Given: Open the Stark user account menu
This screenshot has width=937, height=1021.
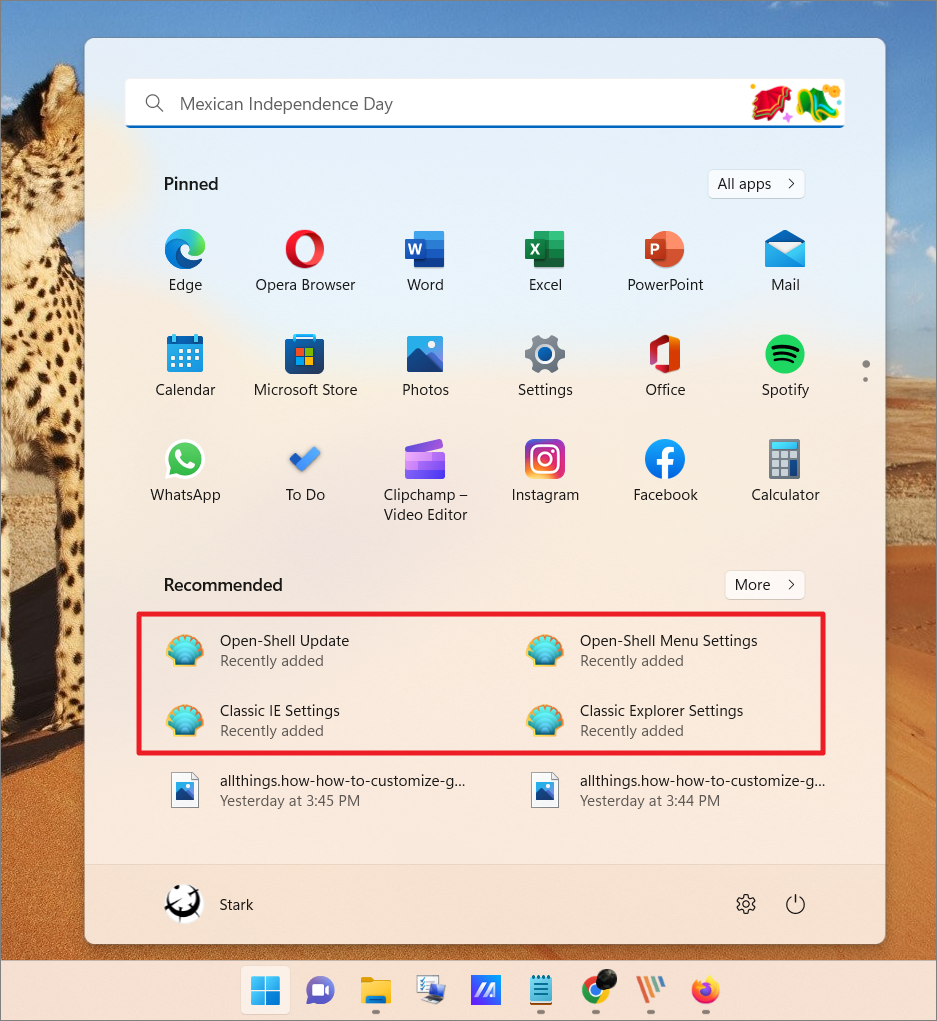Looking at the screenshot, I should tap(209, 904).
